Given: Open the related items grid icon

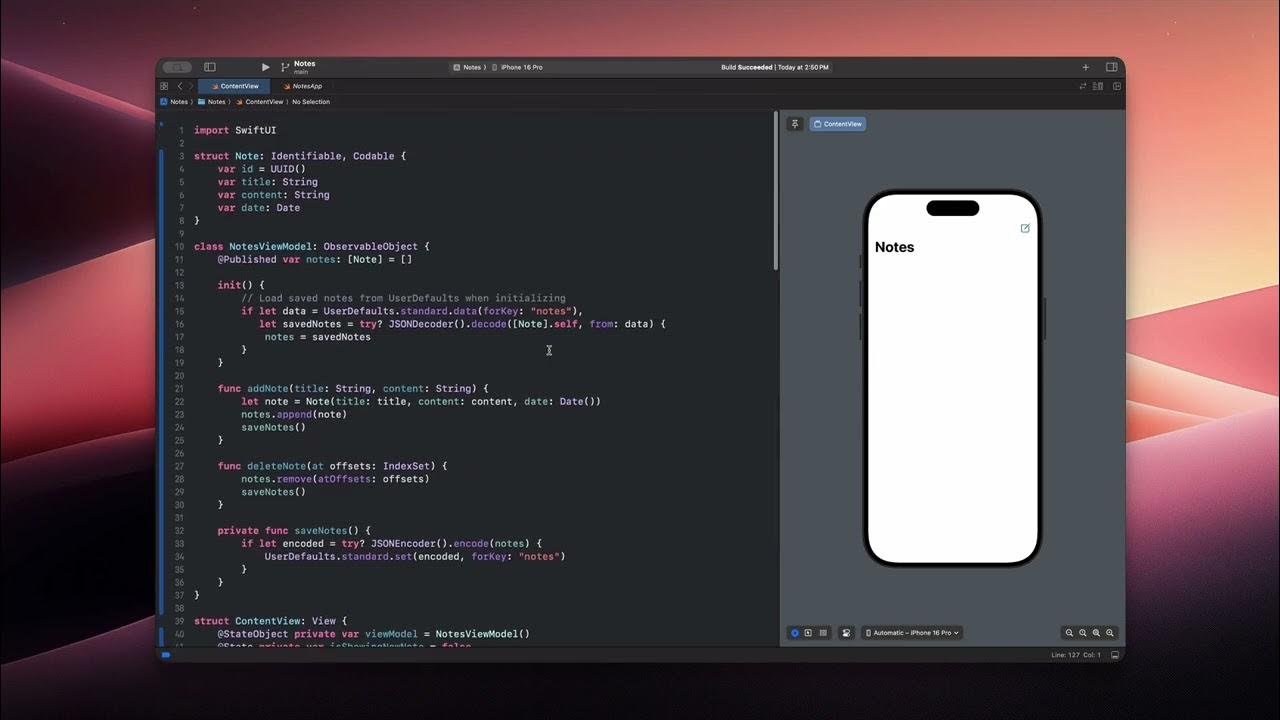Looking at the screenshot, I should pos(164,86).
